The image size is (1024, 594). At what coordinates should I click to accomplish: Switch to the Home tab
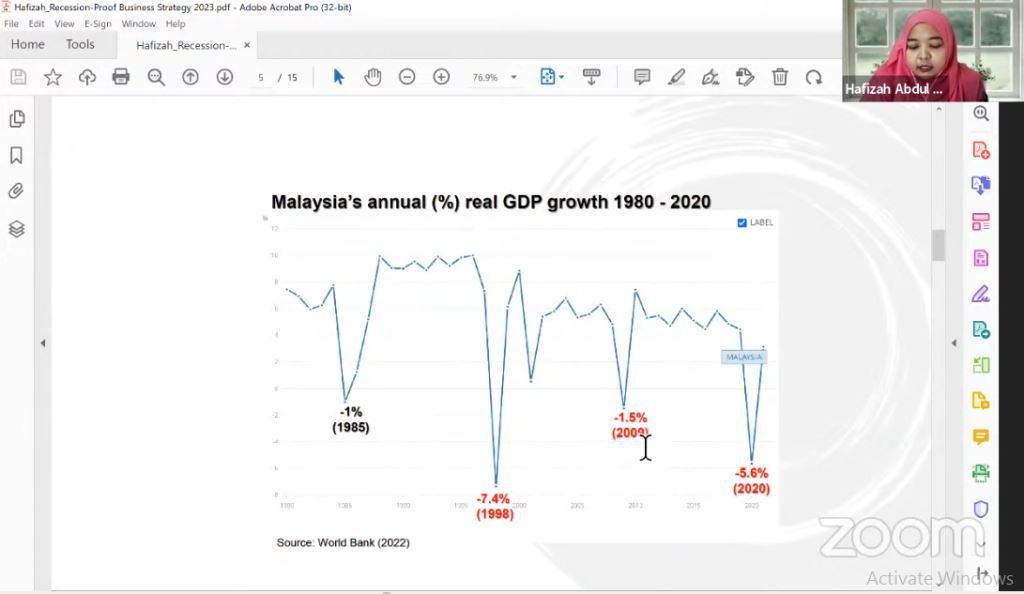pos(27,44)
